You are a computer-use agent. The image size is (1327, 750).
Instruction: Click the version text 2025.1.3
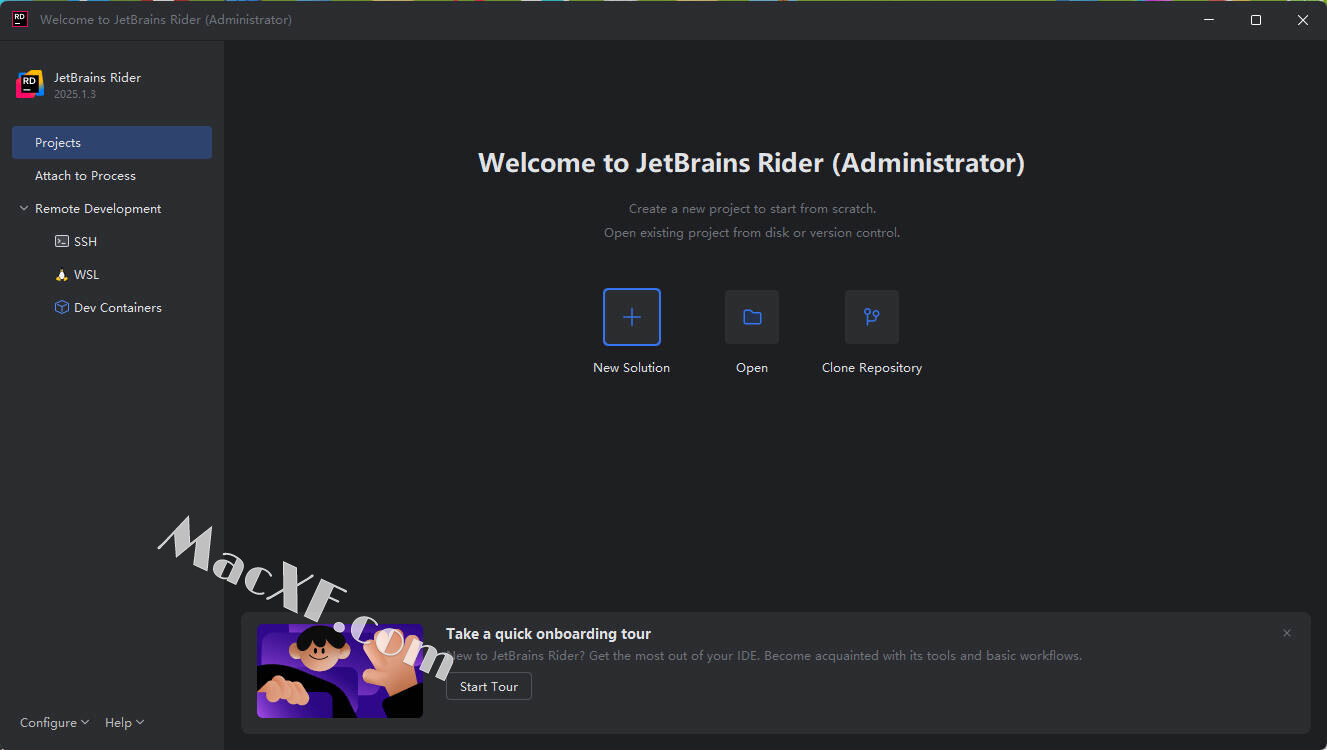tap(75, 94)
